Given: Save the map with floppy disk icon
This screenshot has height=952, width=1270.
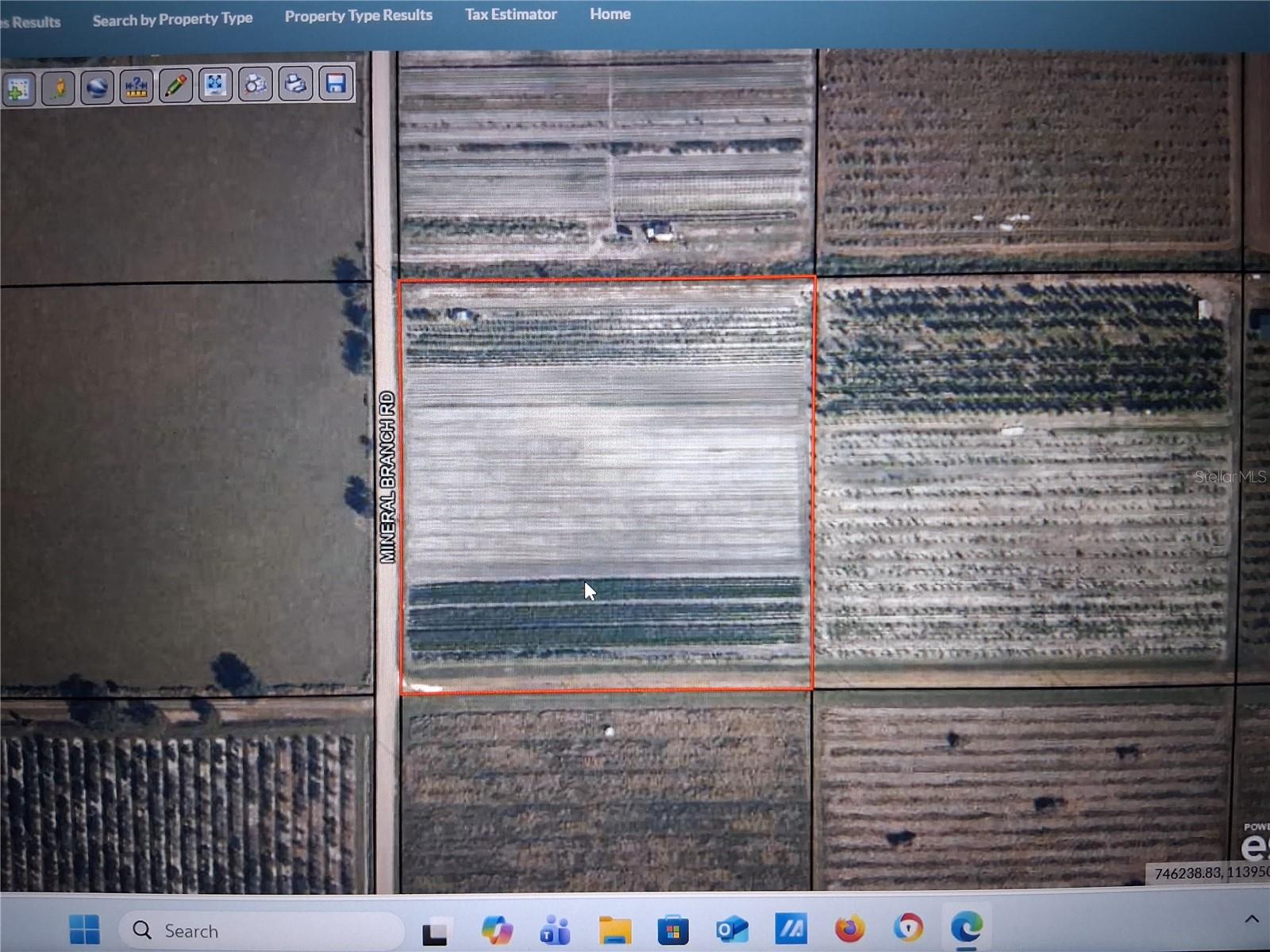Looking at the screenshot, I should pyautogui.click(x=336, y=83).
